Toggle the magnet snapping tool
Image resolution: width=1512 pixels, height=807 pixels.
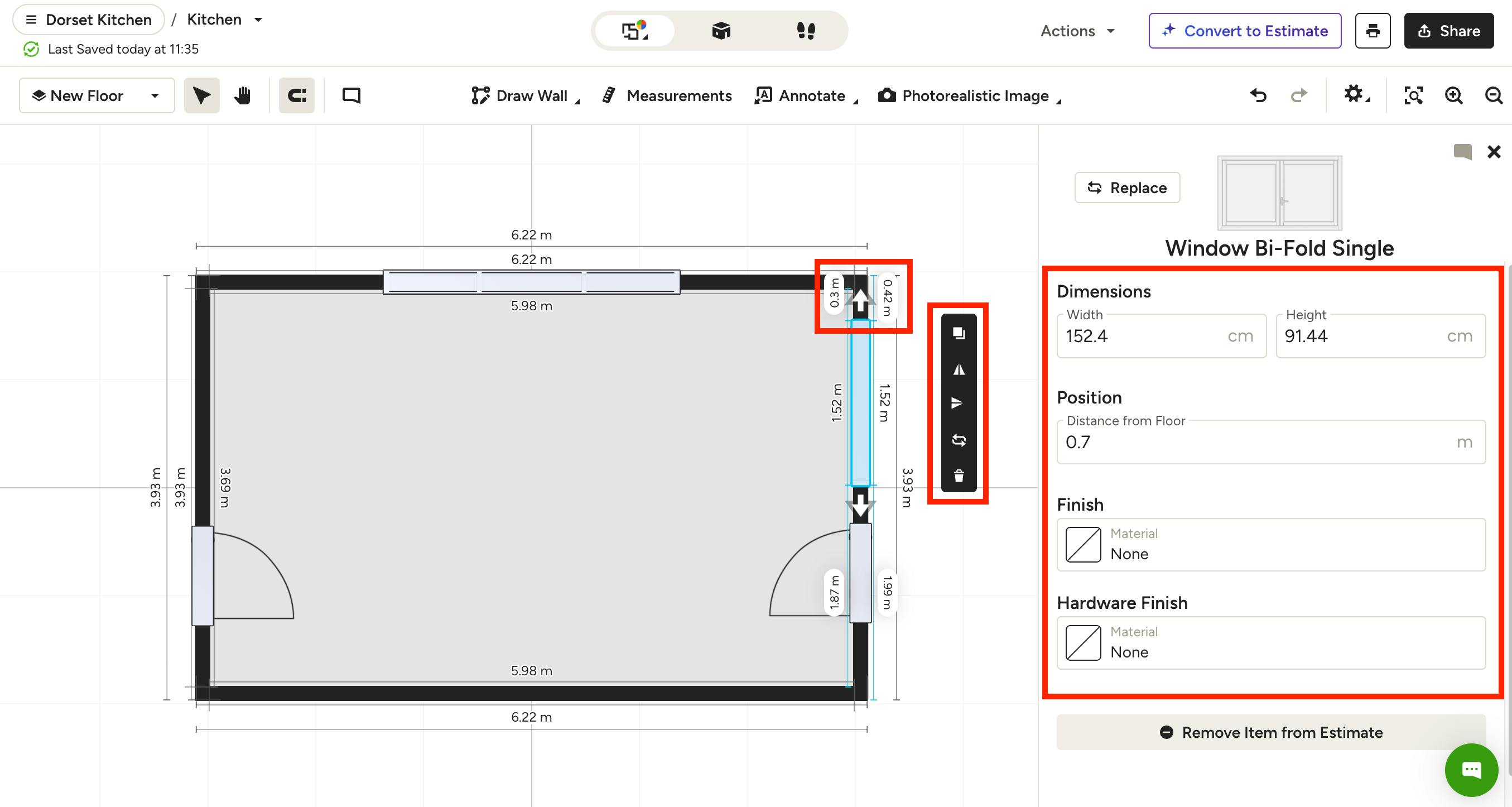click(296, 95)
